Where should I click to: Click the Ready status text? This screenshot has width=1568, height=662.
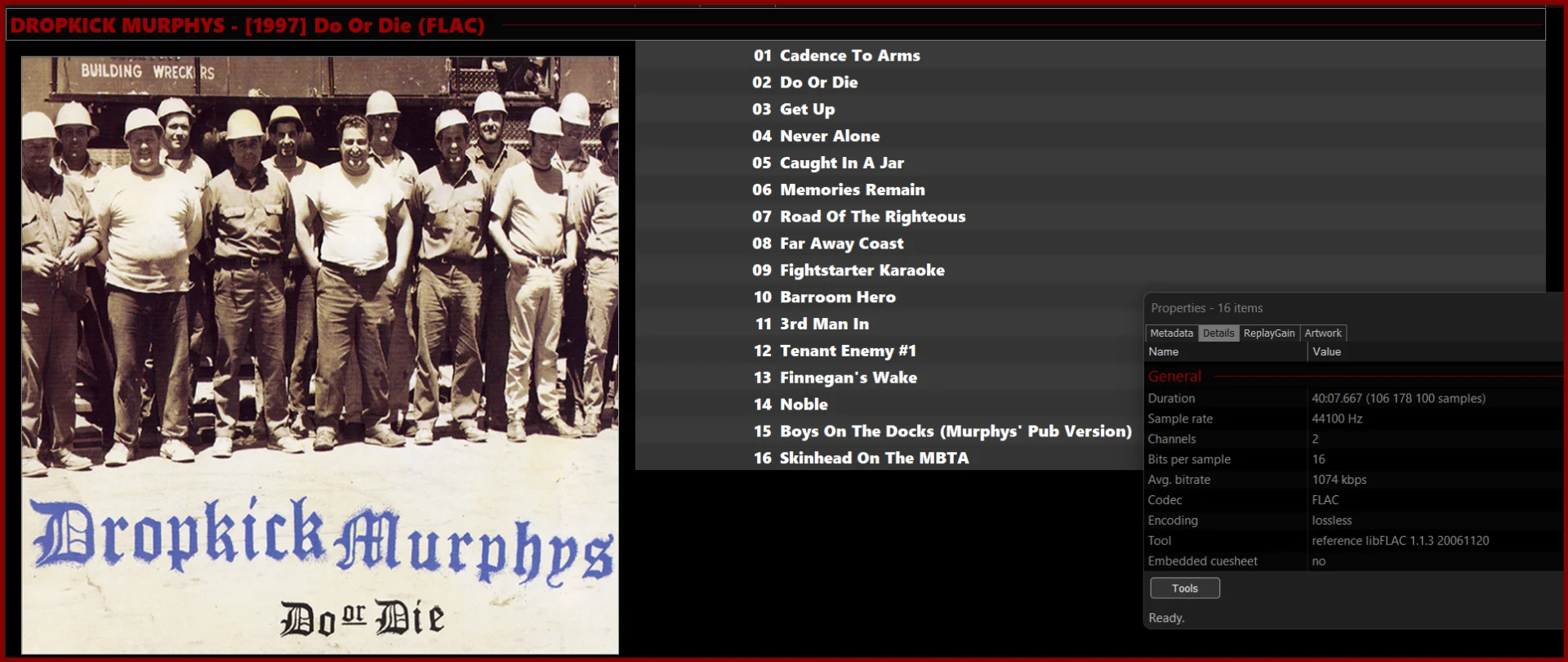1166,618
